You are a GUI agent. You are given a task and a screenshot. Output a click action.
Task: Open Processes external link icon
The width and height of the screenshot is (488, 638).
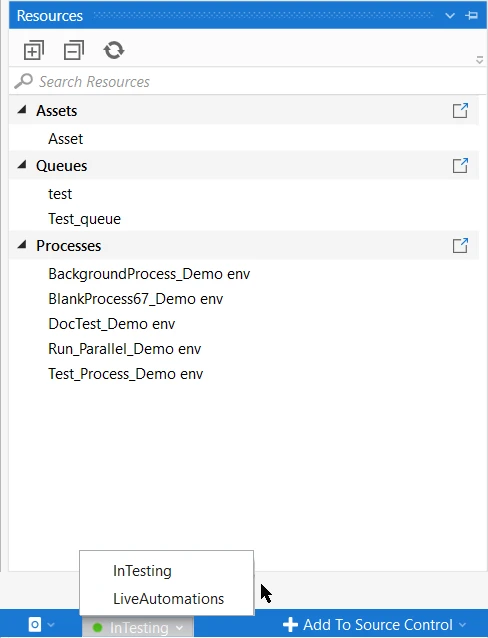[460, 245]
